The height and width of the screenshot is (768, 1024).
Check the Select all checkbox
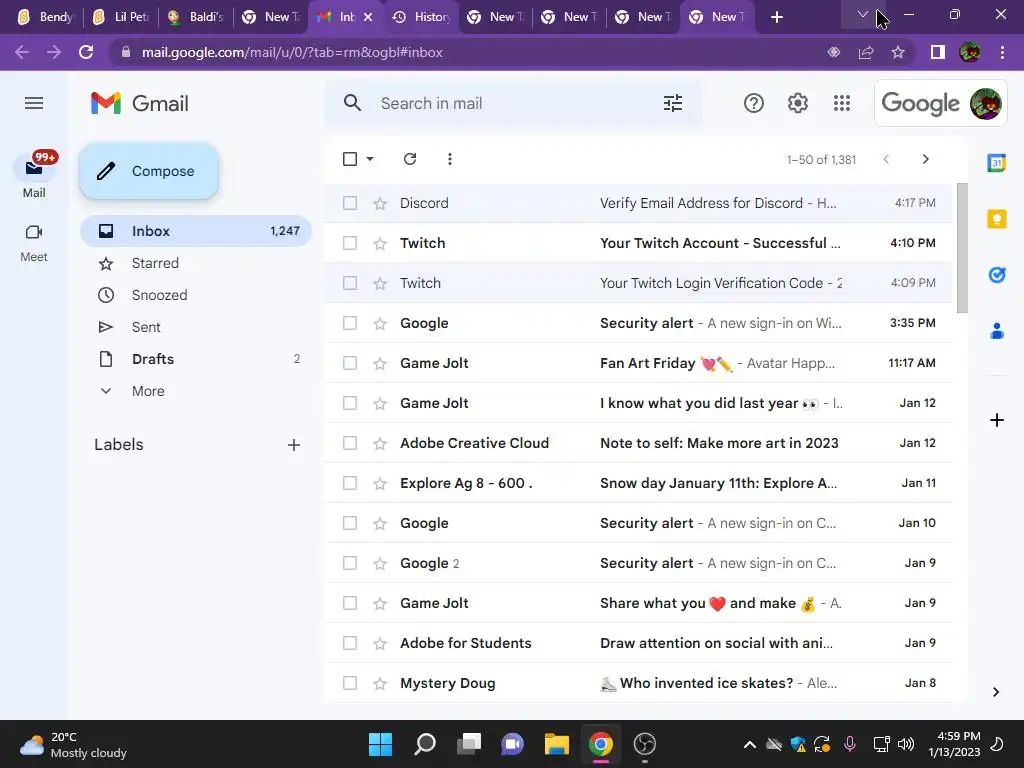click(x=350, y=159)
